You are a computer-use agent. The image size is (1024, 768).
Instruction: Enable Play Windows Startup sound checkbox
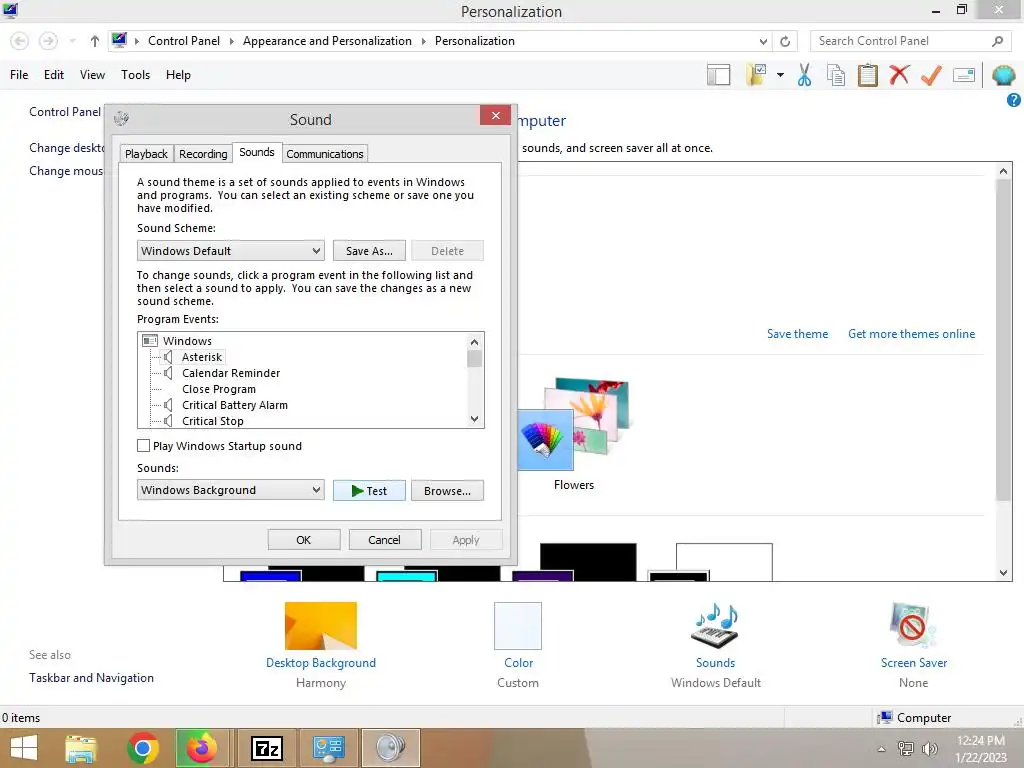[x=144, y=445]
